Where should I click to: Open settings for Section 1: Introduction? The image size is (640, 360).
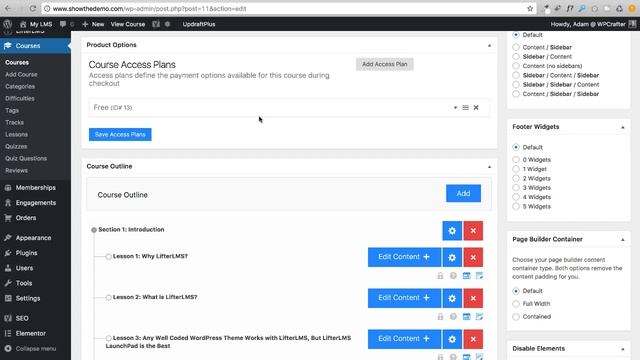click(452, 231)
